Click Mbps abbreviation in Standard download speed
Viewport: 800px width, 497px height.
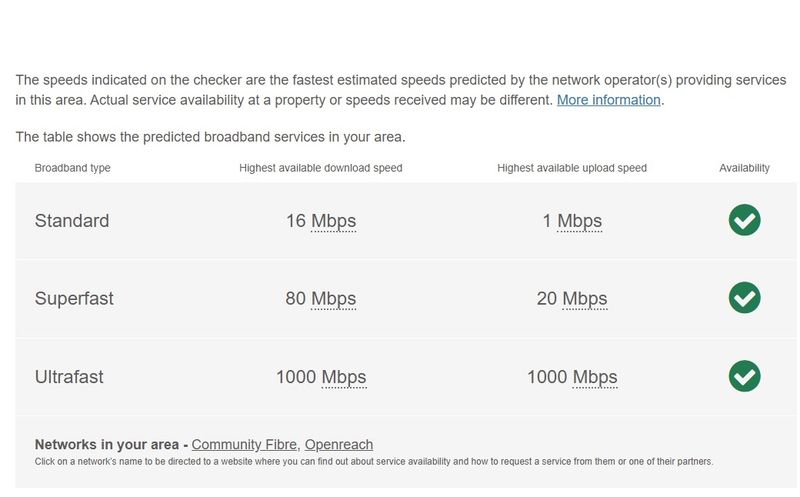click(x=334, y=221)
